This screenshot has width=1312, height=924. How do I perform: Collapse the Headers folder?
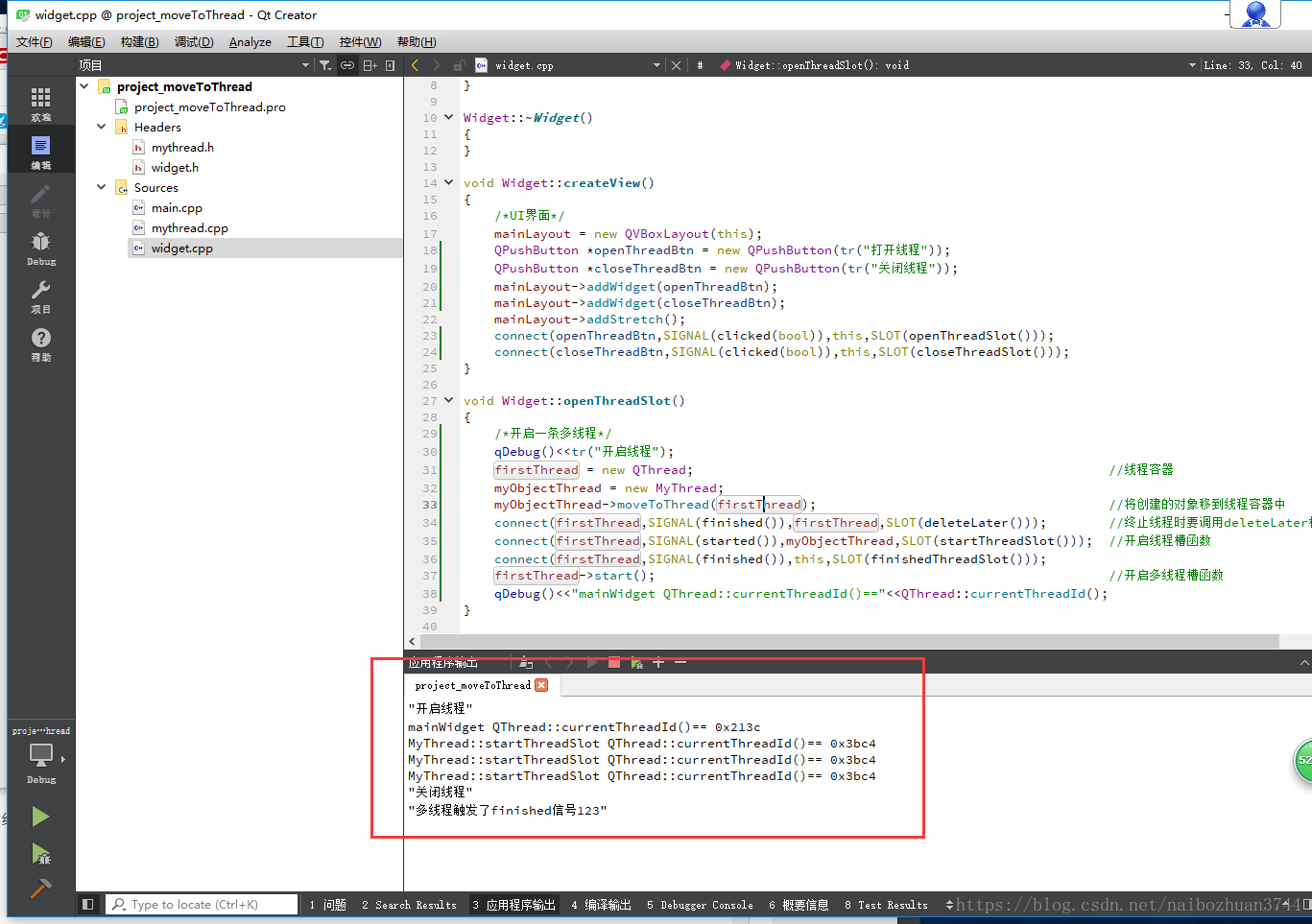pos(102,127)
